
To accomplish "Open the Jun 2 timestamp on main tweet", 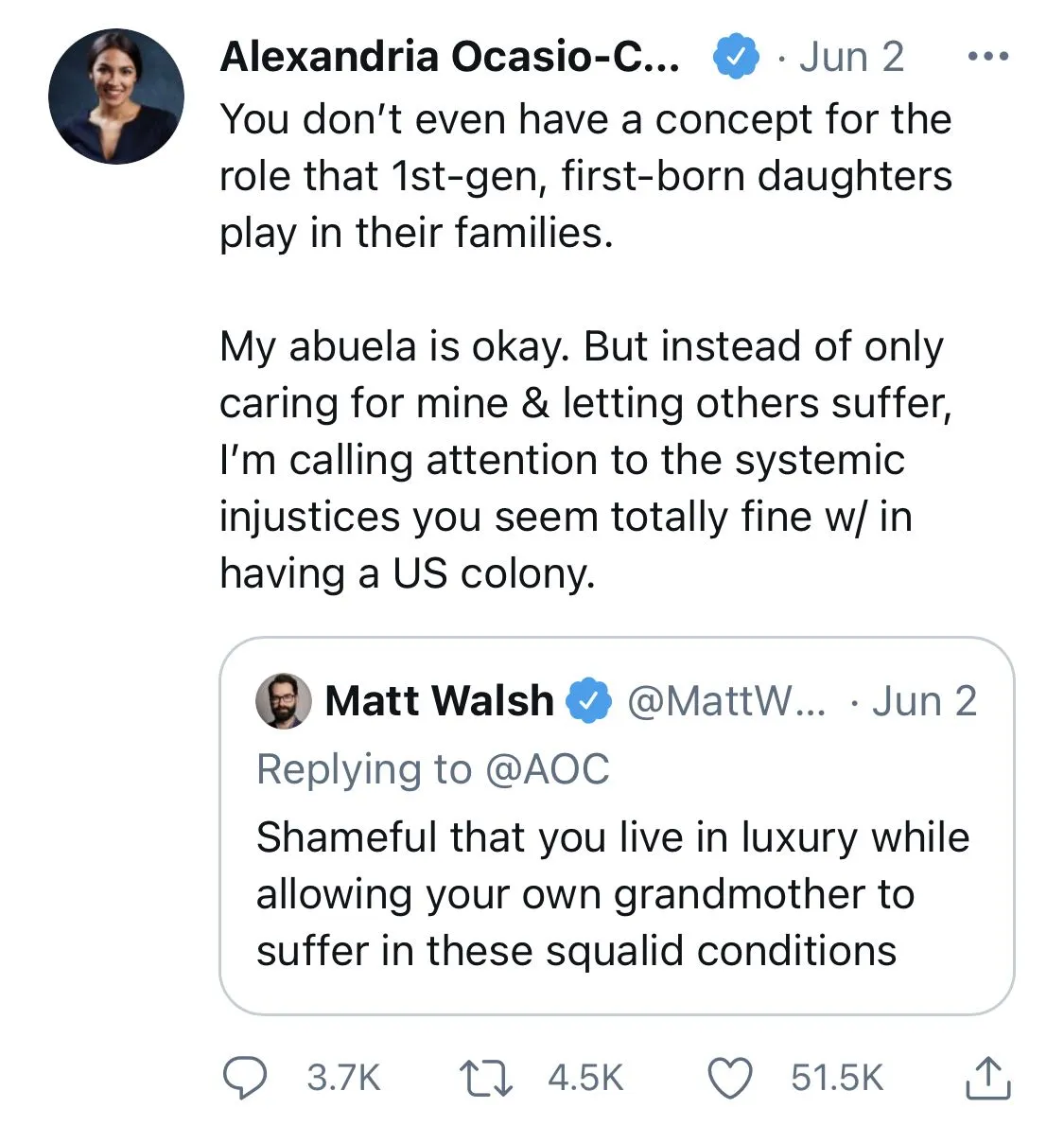I will 851,57.
